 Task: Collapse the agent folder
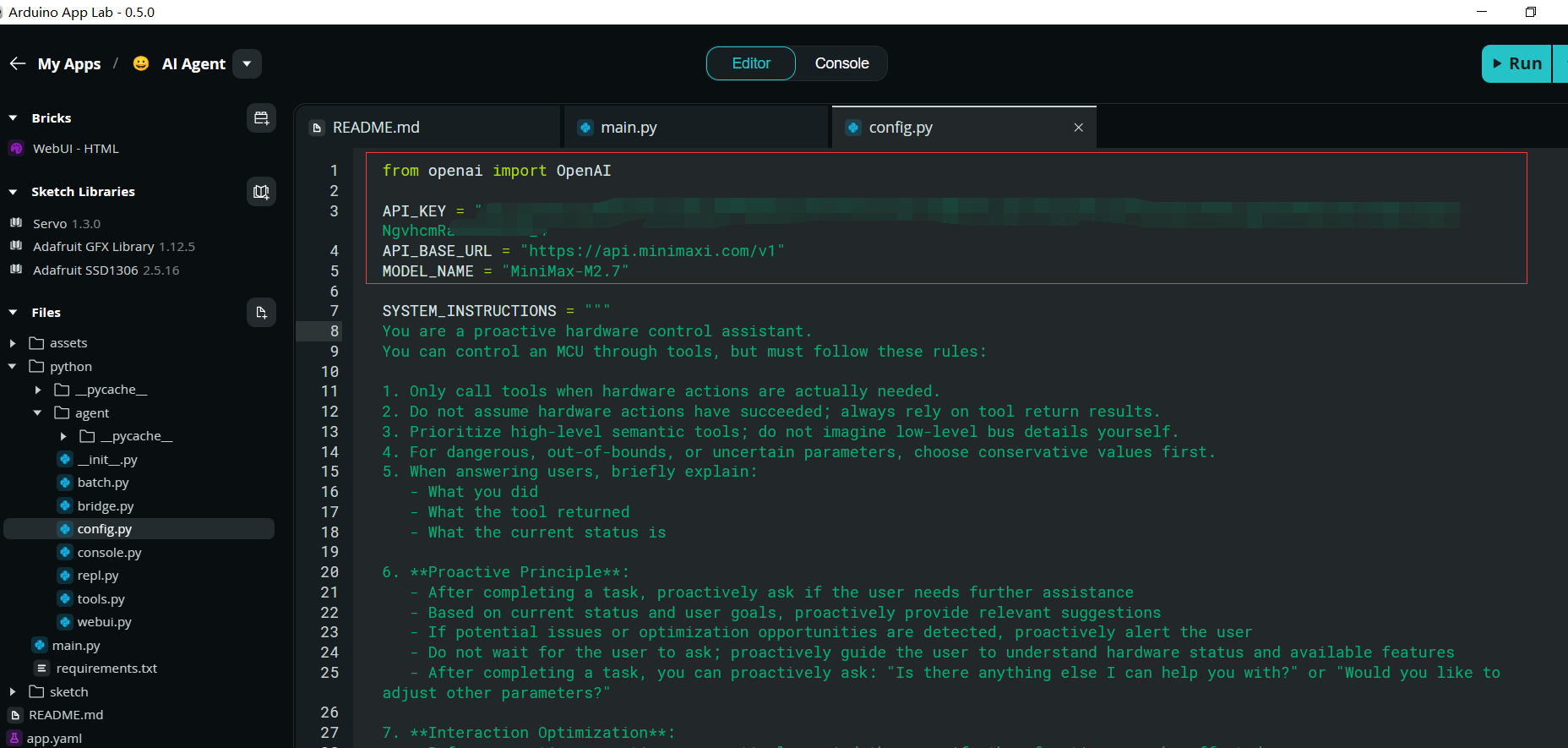point(38,413)
